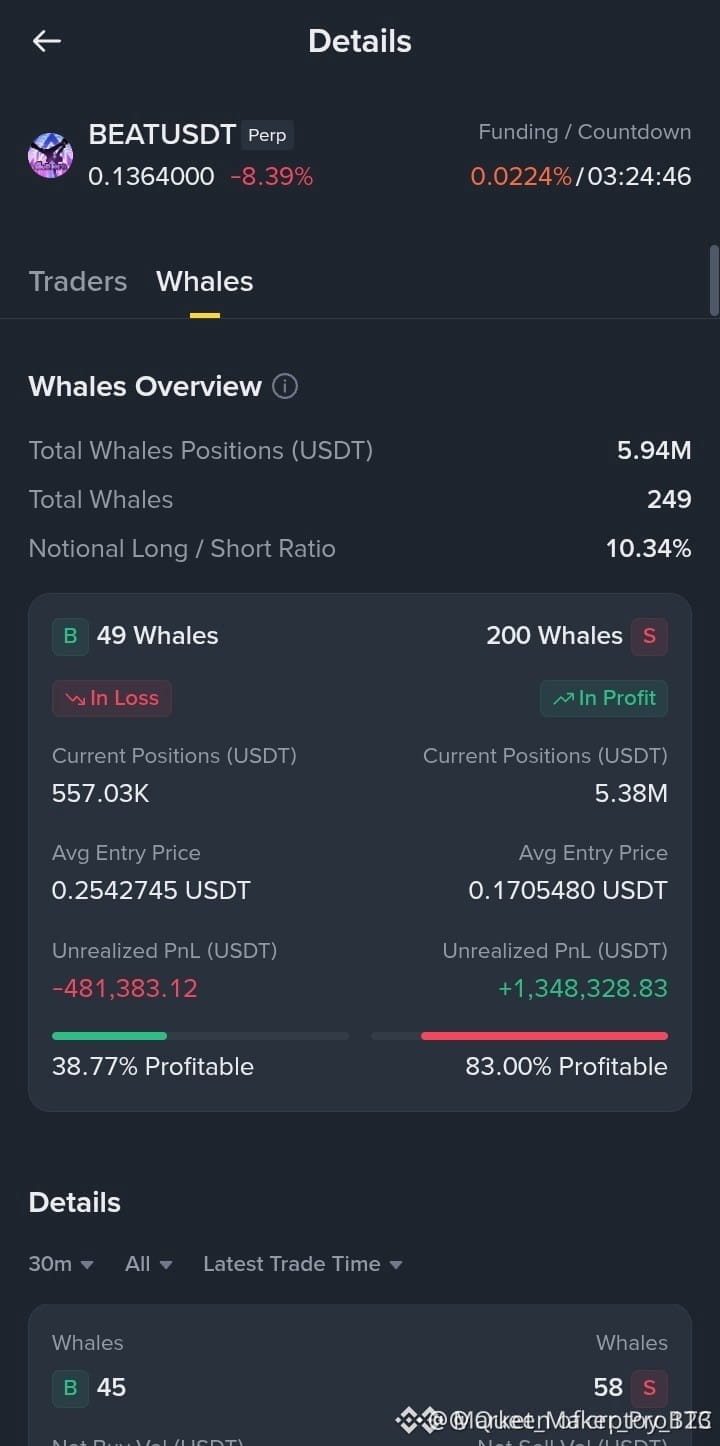The image size is (720, 1446).
Task: Open Latest Trade Time sort dropdown
Action: [x=303, y=1264]
